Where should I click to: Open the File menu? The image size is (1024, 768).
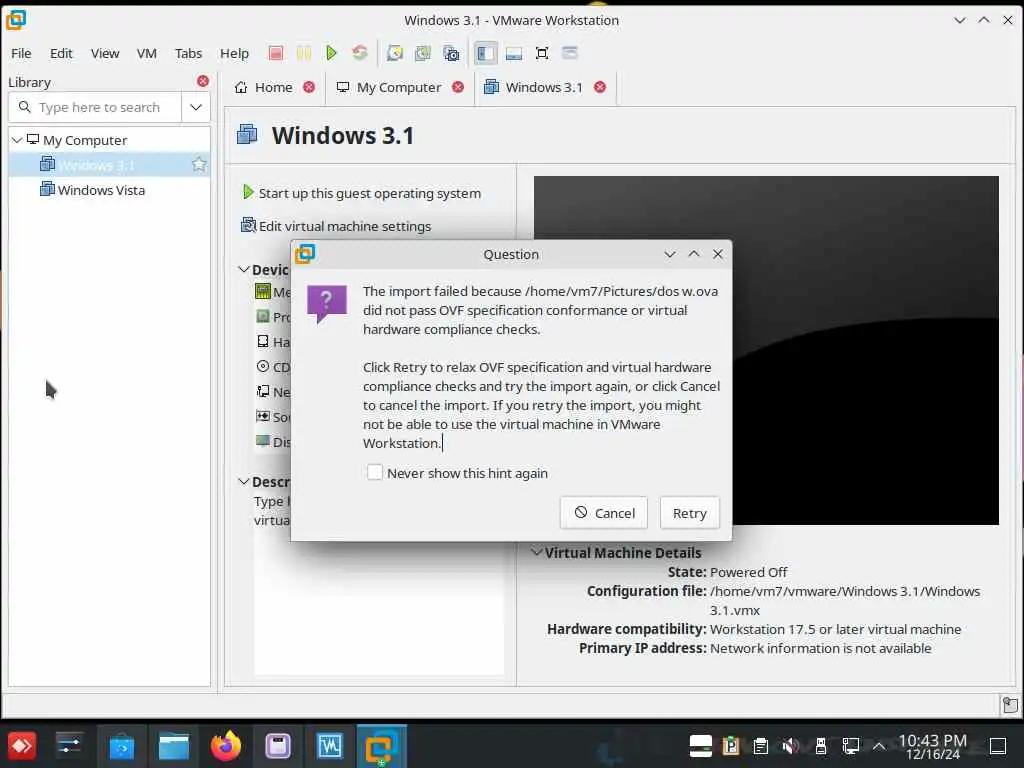[21, 54]
